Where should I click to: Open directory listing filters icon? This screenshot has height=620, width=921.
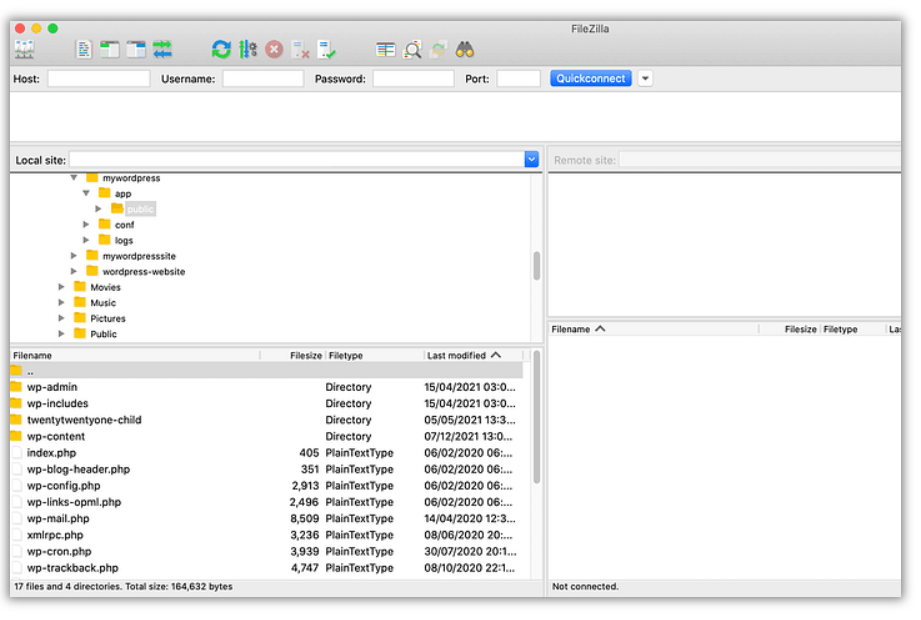385,49
